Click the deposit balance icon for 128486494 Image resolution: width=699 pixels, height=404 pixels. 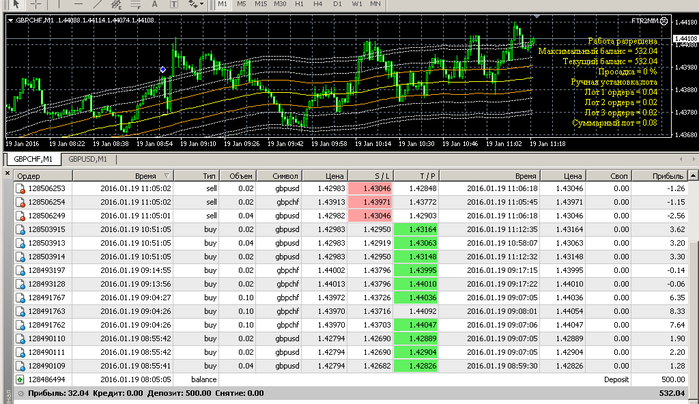[20, 380]
